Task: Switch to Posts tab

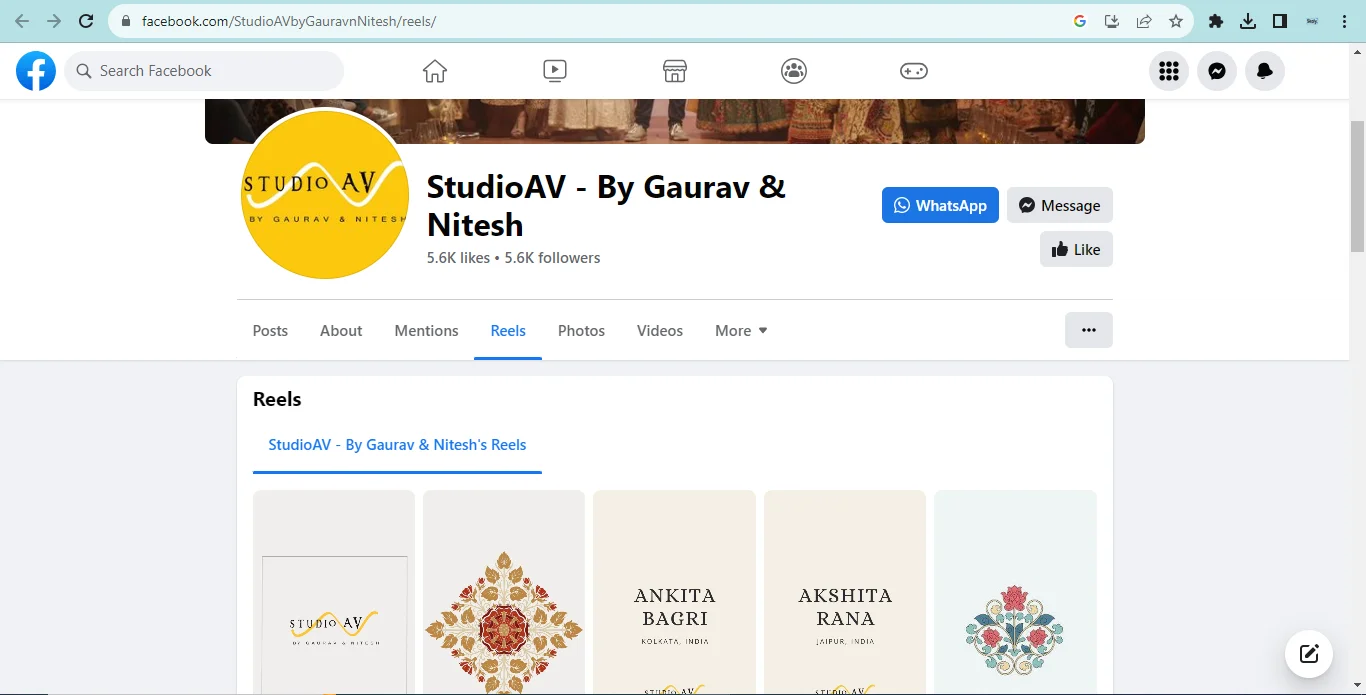Action: click(270, 331)
